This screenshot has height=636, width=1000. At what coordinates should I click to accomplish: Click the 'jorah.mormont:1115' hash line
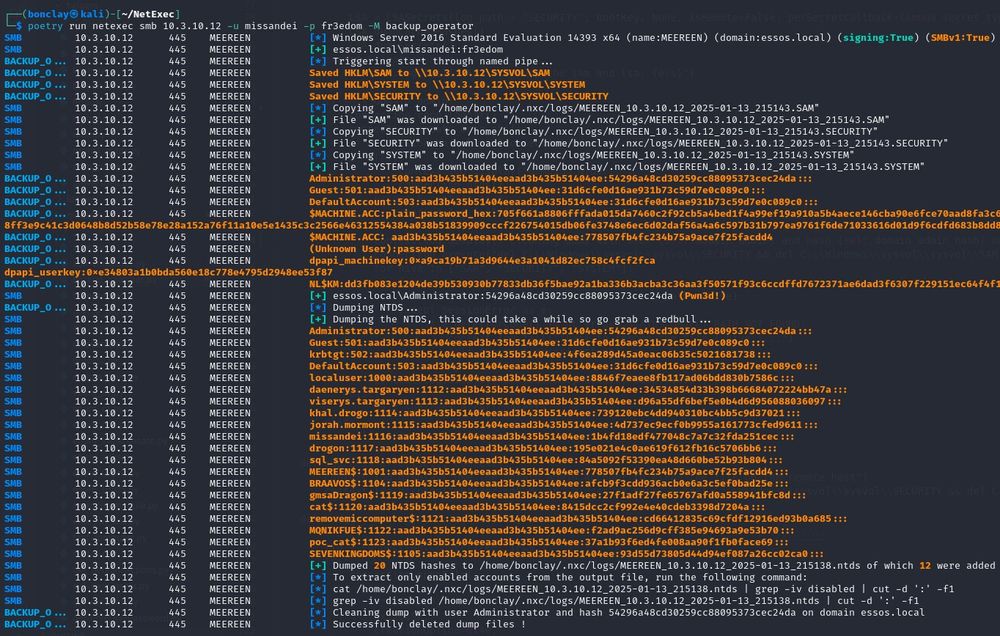[564, 425]
